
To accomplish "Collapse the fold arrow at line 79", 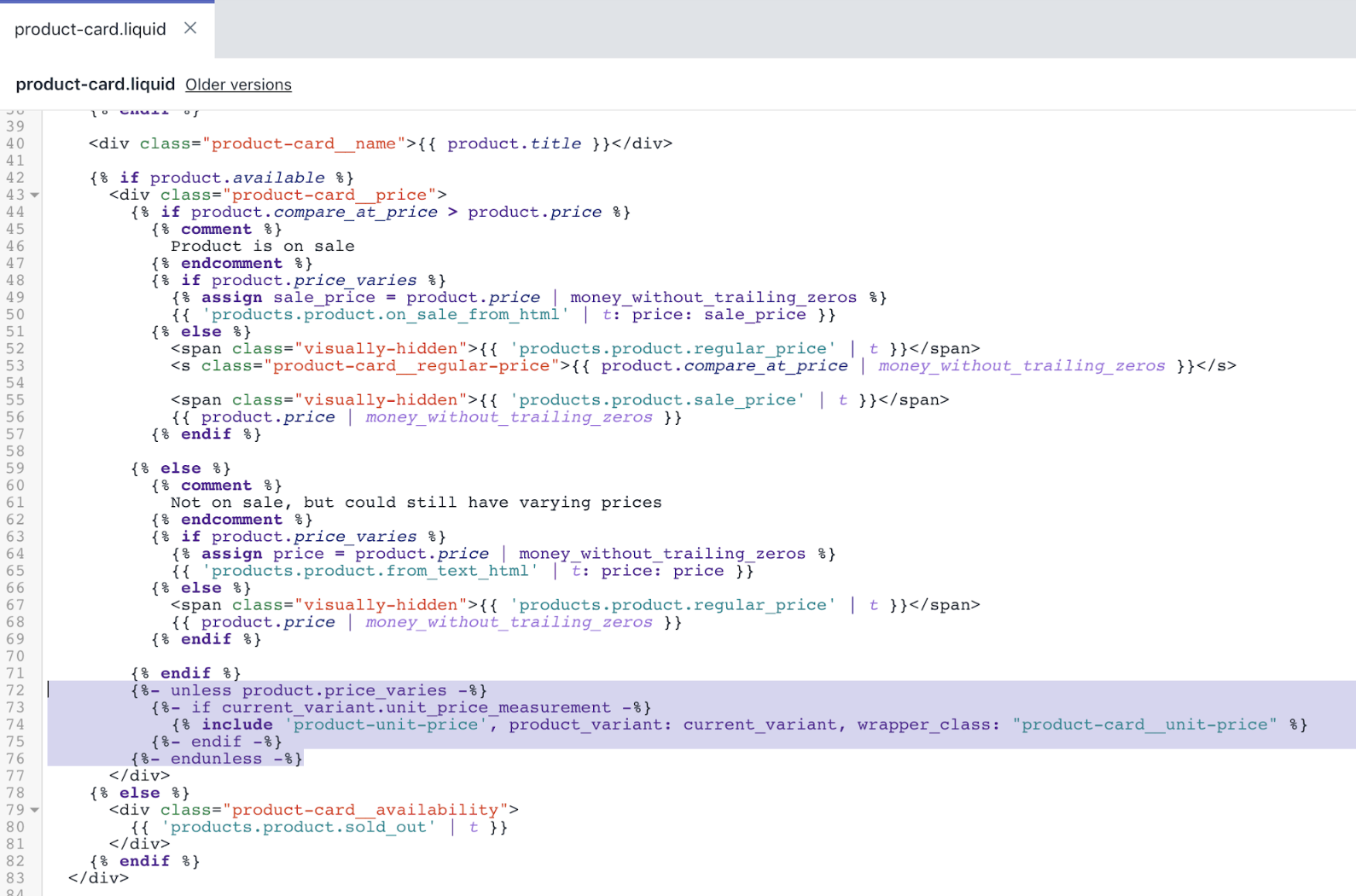I will click(x=35, y=810).
